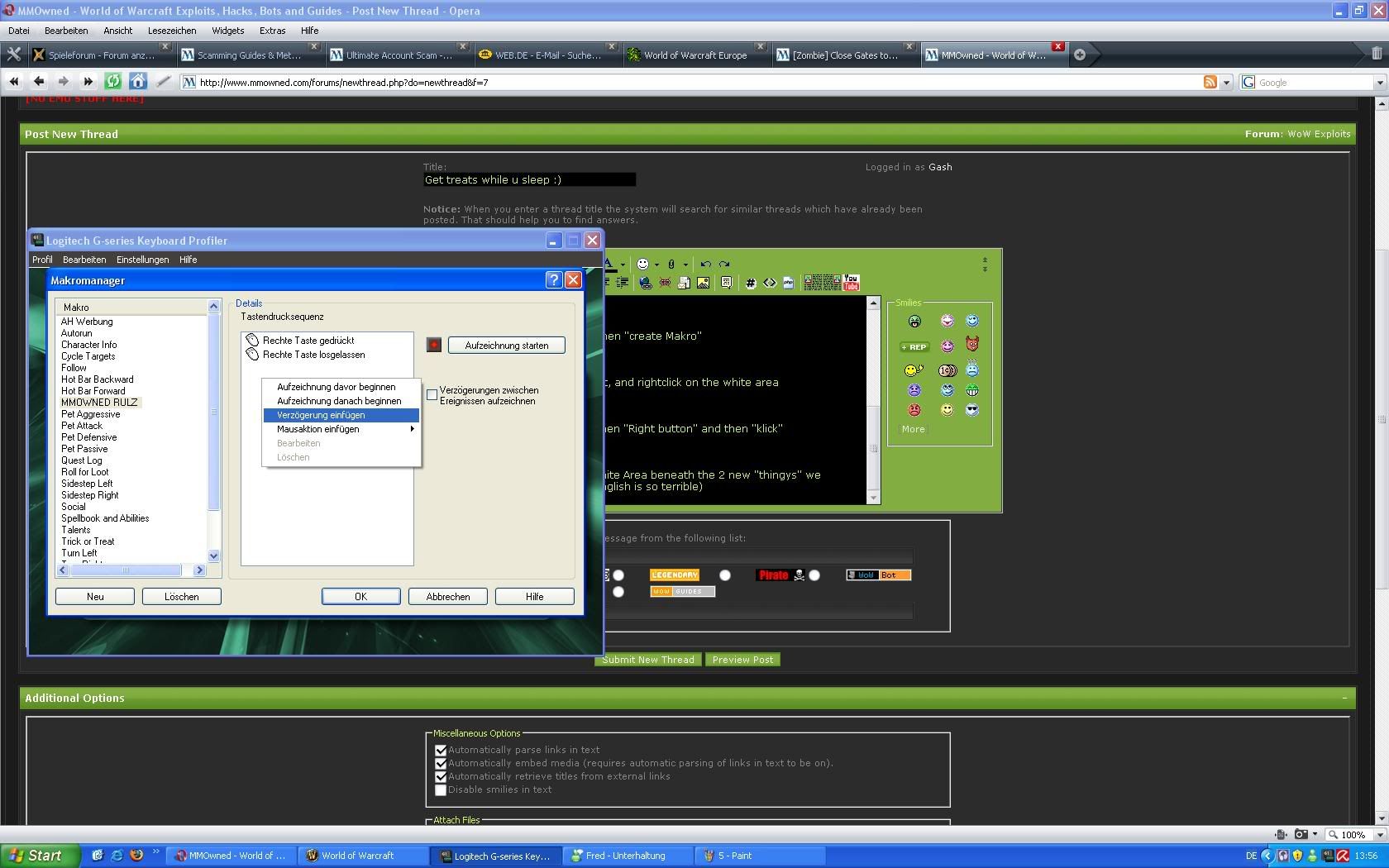Open the zoom level 100% dropdown

tap(1380, 834)
